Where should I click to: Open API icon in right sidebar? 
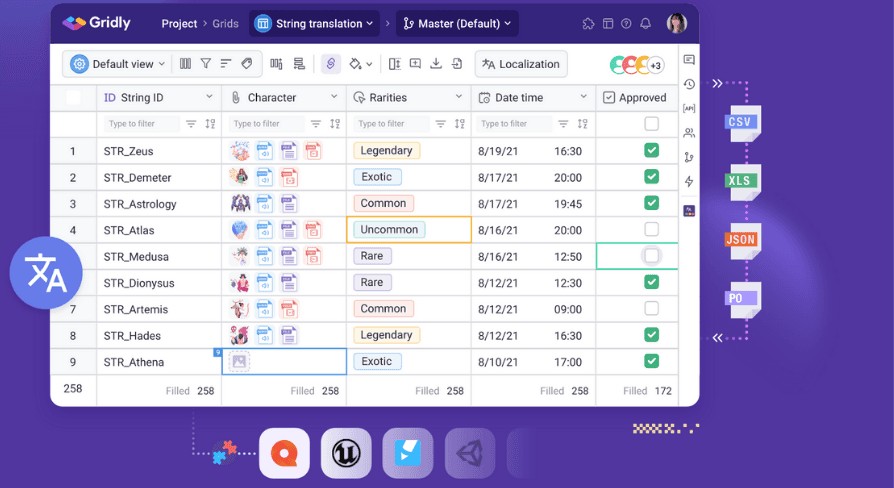pos(689,108)
